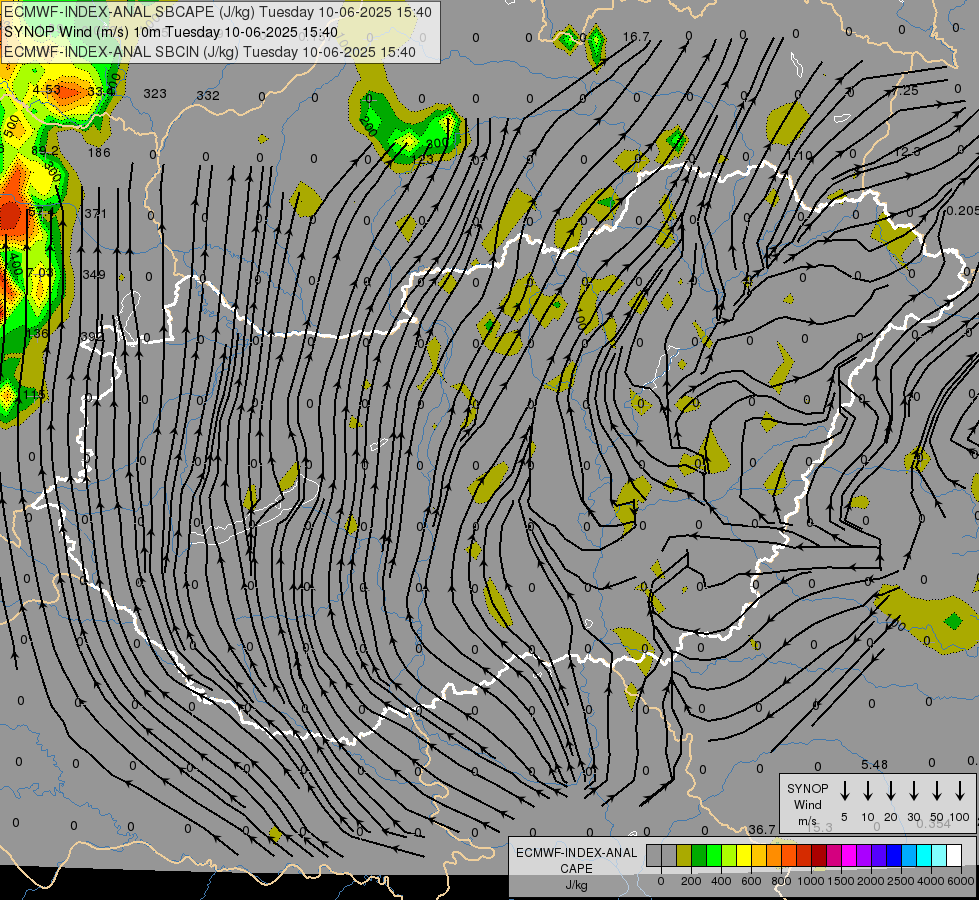Pick the white swatch at legend end
Image resolution: width=979 pixels, height=900 pixels.
tap(954, 856)
